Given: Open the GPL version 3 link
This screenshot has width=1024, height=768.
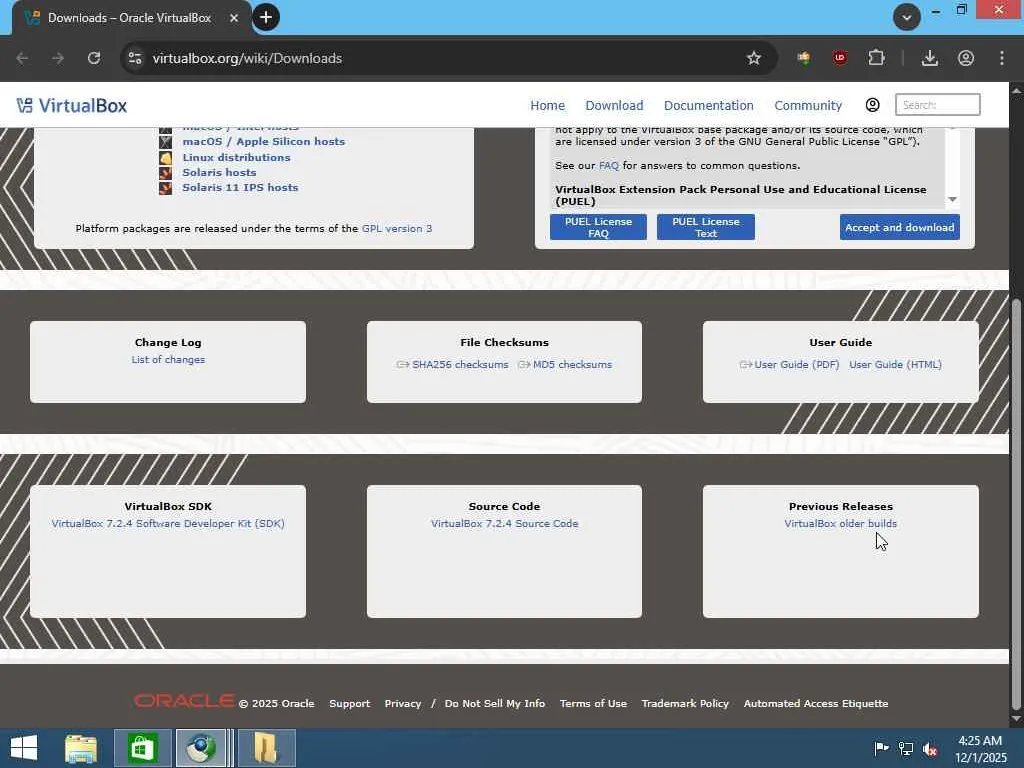Looking at the screenshot, I should (397, 229).
